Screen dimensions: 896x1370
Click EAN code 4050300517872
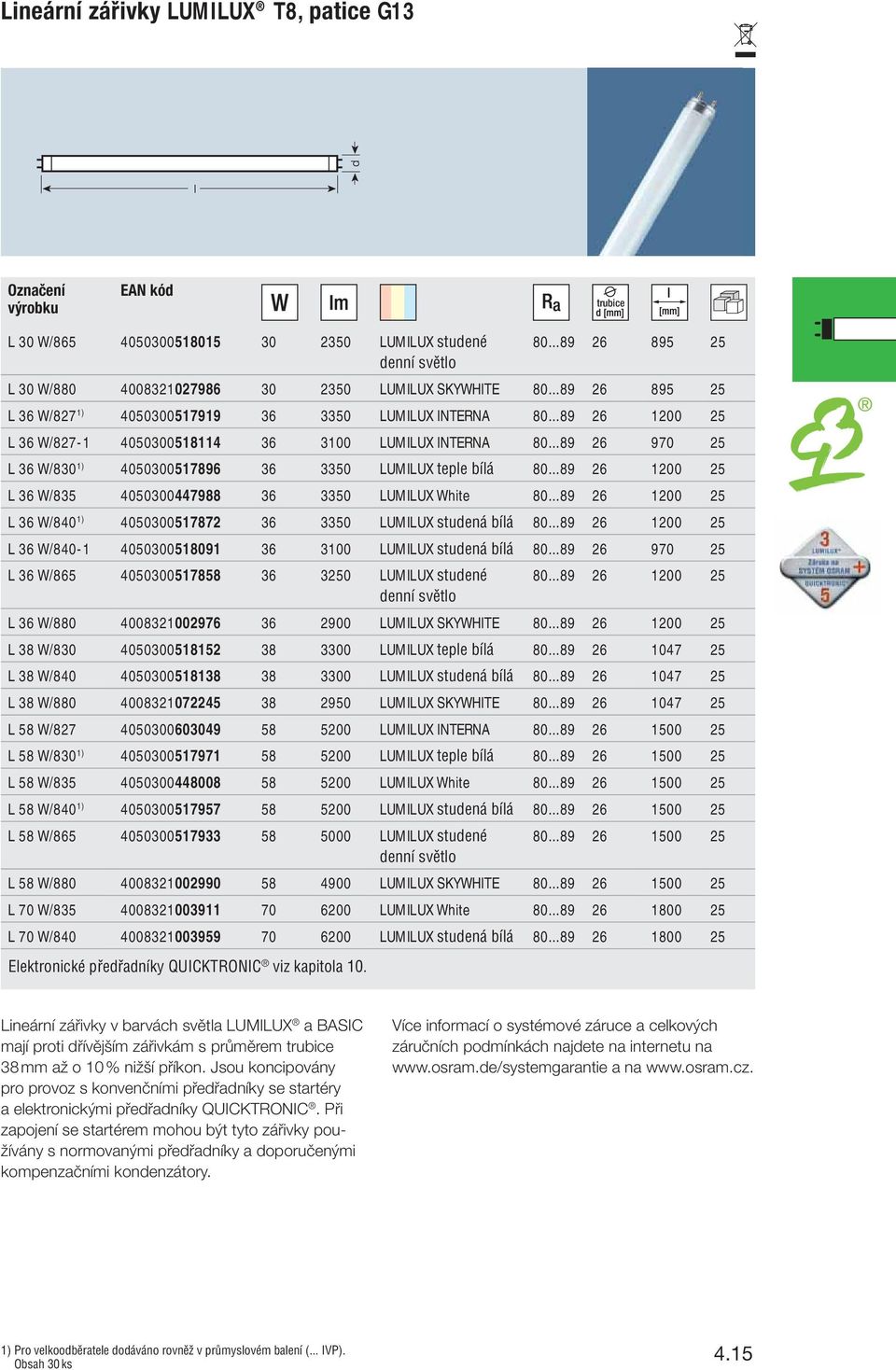click(171, 523)
